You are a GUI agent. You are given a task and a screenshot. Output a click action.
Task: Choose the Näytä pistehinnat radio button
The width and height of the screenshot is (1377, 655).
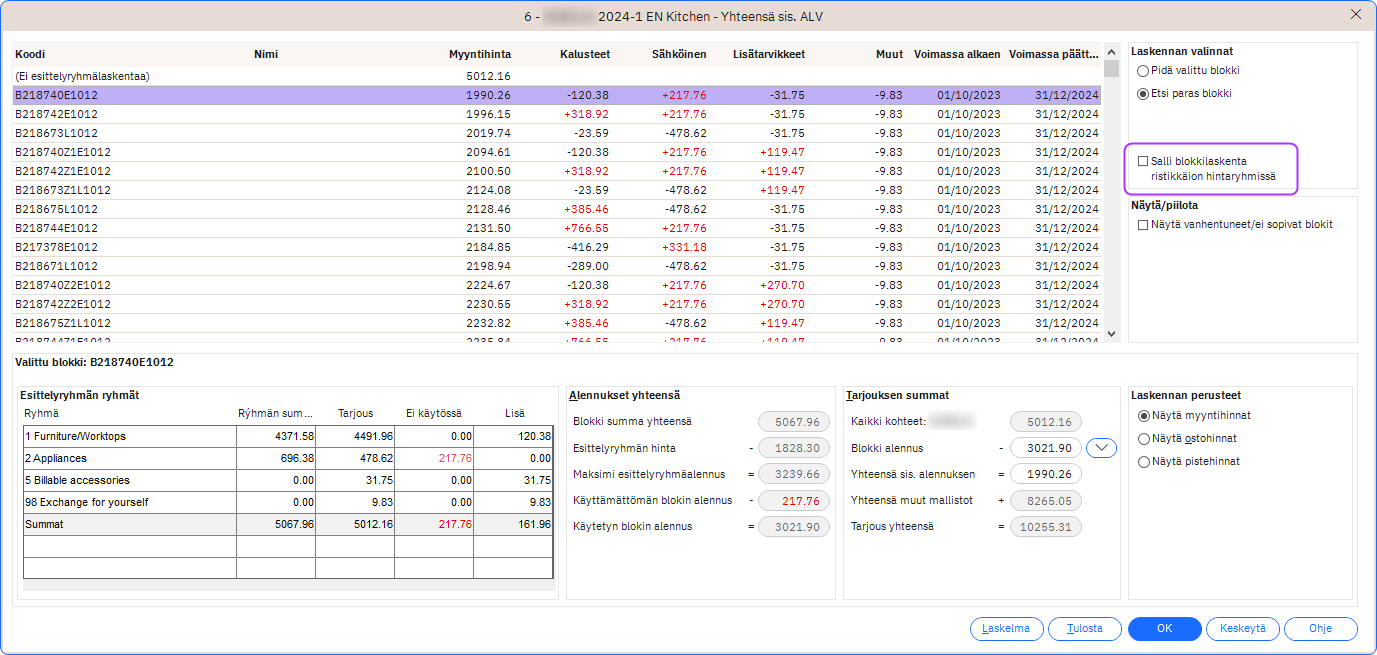click(1145, 462)
